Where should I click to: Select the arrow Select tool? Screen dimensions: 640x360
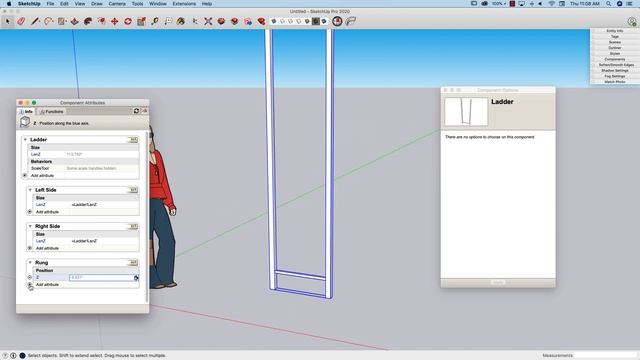point(8,21)
